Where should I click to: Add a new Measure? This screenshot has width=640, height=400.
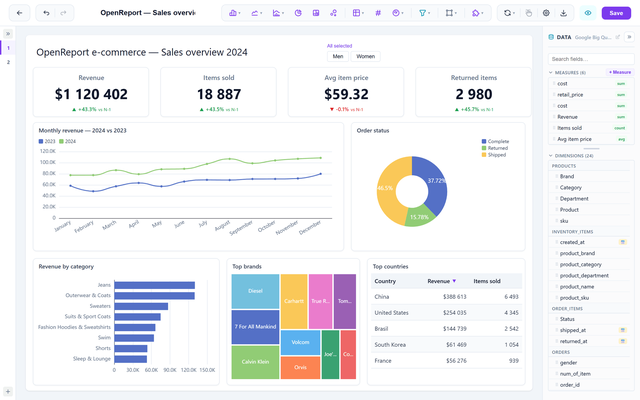coord(620,72)
